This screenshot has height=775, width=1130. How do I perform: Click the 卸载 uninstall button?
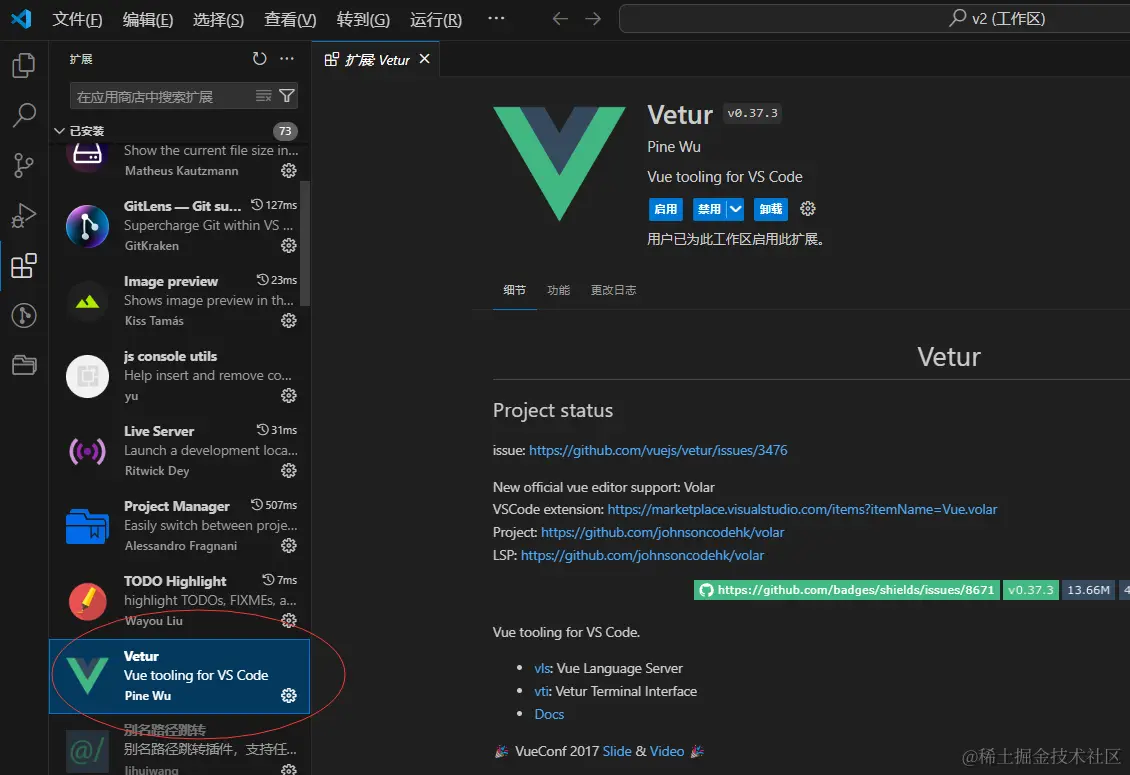tap(770, 209)
